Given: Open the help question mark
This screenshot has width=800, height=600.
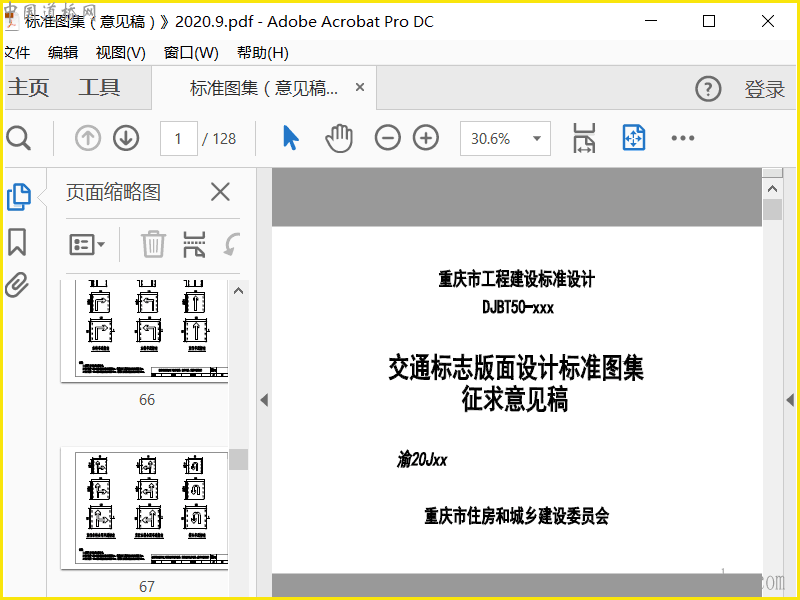Looking at the screenshot, I should [x=708, y=89].
